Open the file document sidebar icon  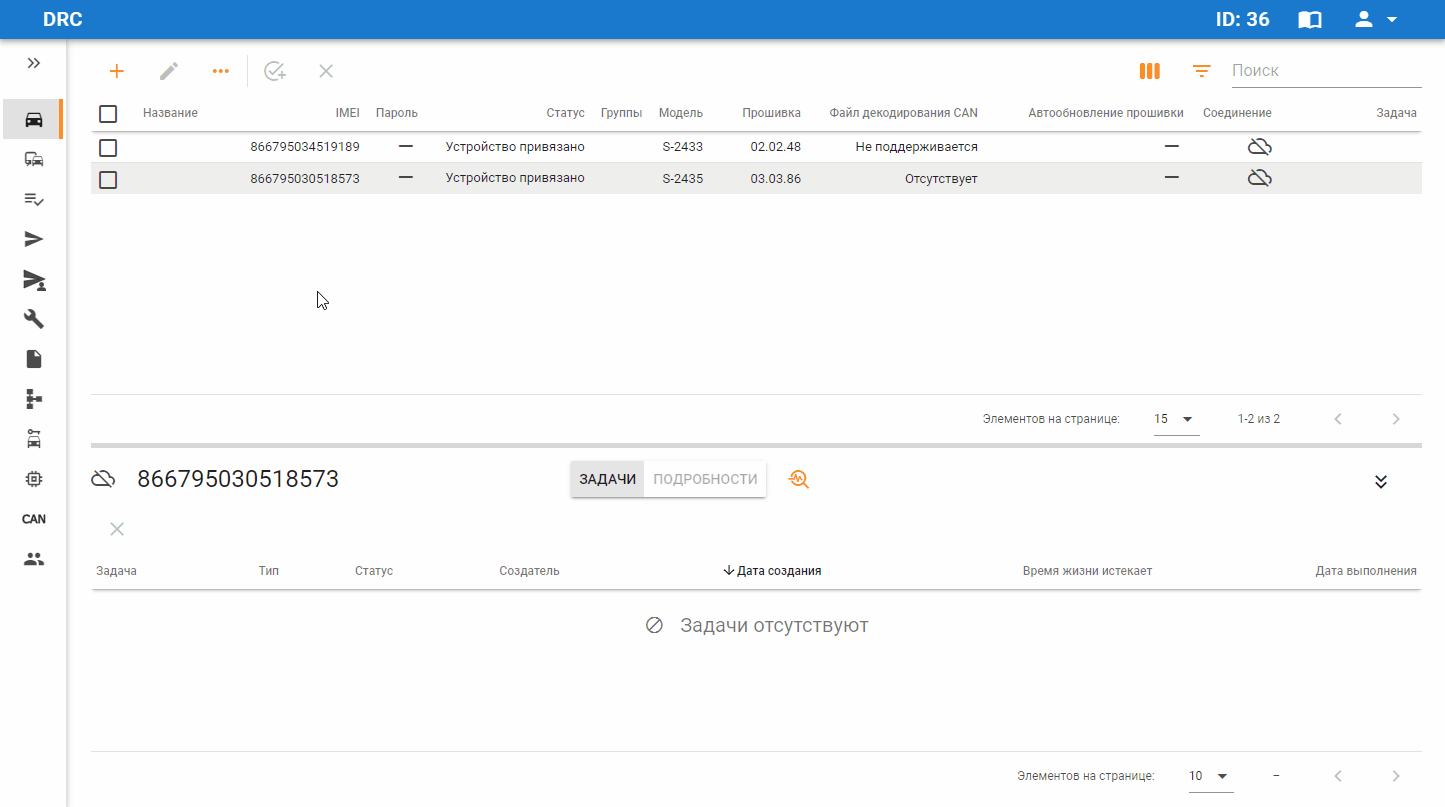tap(34, 359)
